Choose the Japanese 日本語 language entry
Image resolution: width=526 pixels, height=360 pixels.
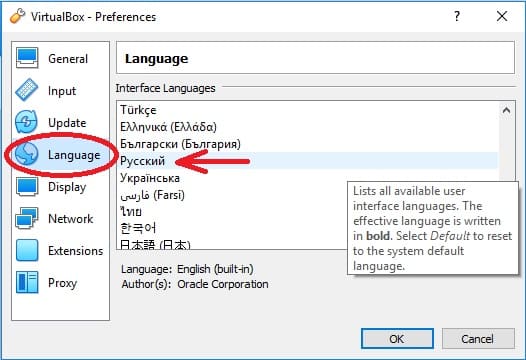coord(233,244)
